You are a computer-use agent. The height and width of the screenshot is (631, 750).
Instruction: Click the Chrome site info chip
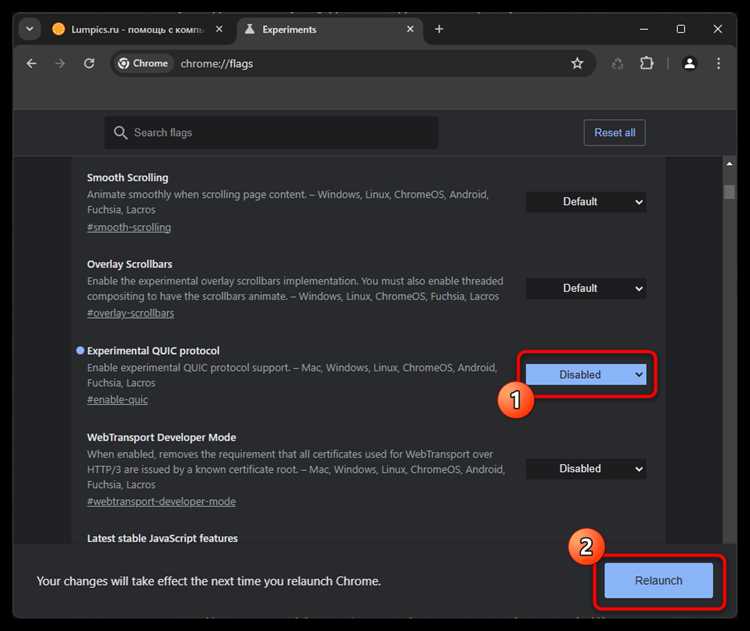point(143,64)
